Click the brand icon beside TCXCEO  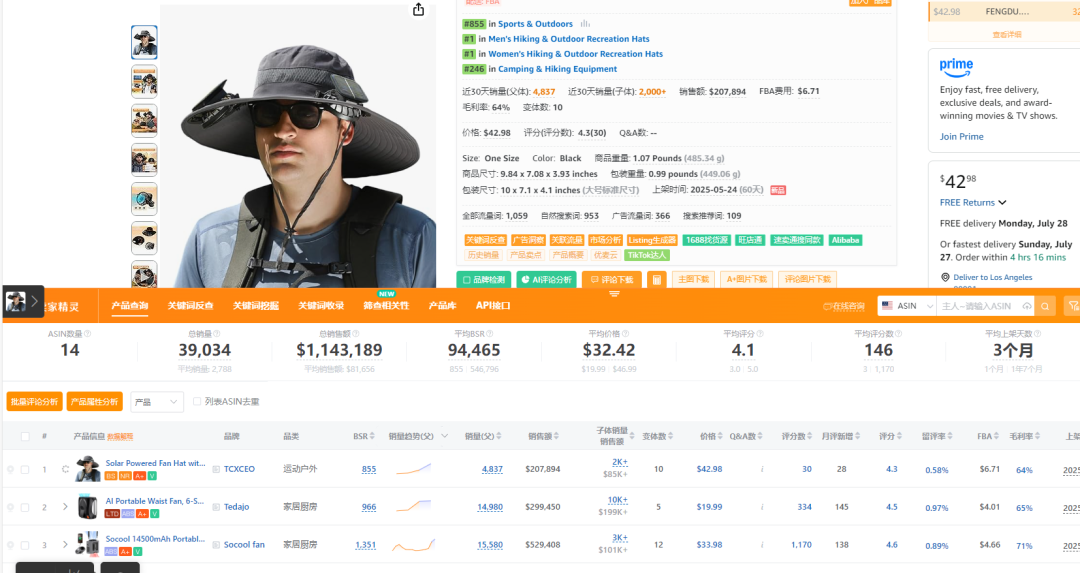pos(216,469)
